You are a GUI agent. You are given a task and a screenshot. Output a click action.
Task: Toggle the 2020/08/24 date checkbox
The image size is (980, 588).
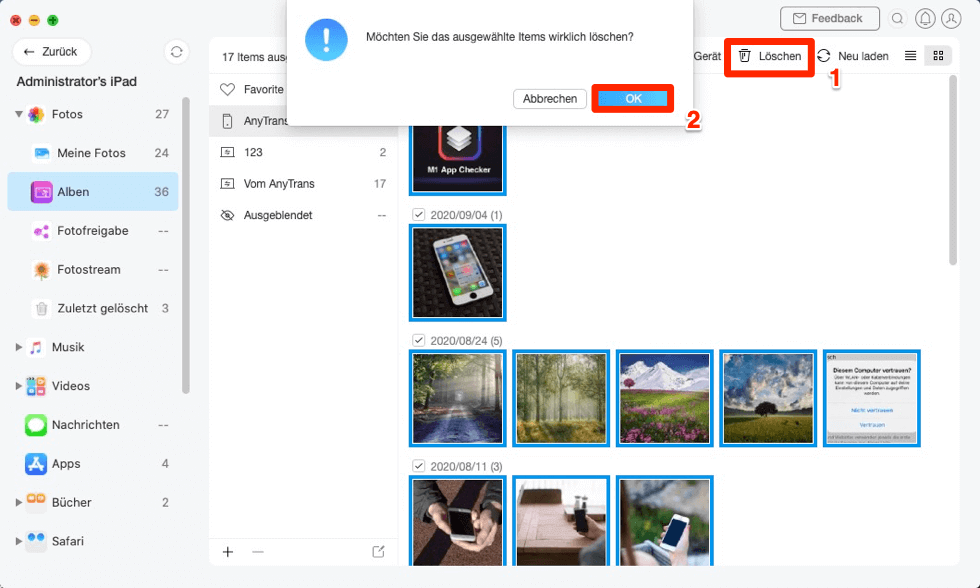click(x=419, y=340)
